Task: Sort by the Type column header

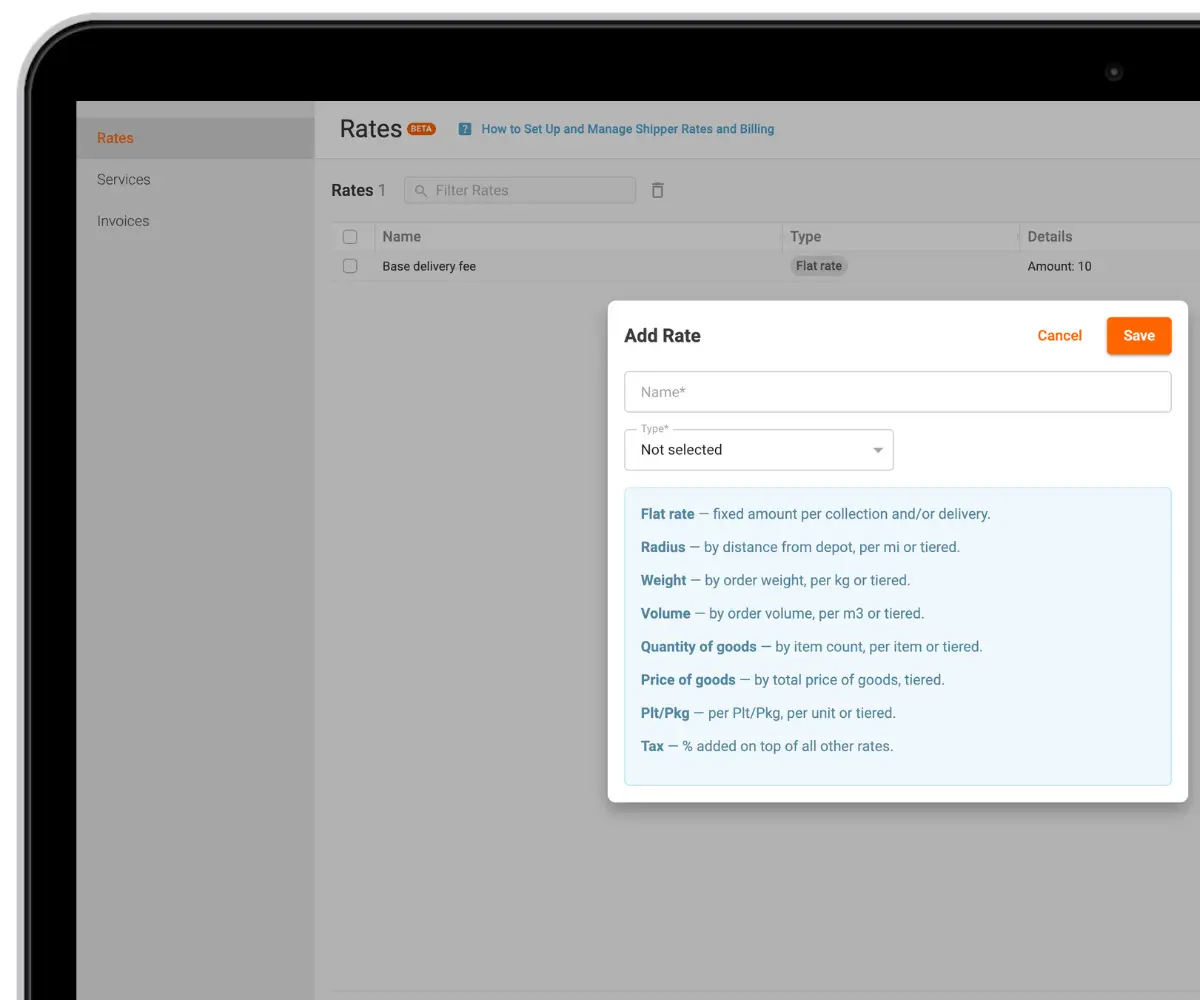Action: point(806,237)
